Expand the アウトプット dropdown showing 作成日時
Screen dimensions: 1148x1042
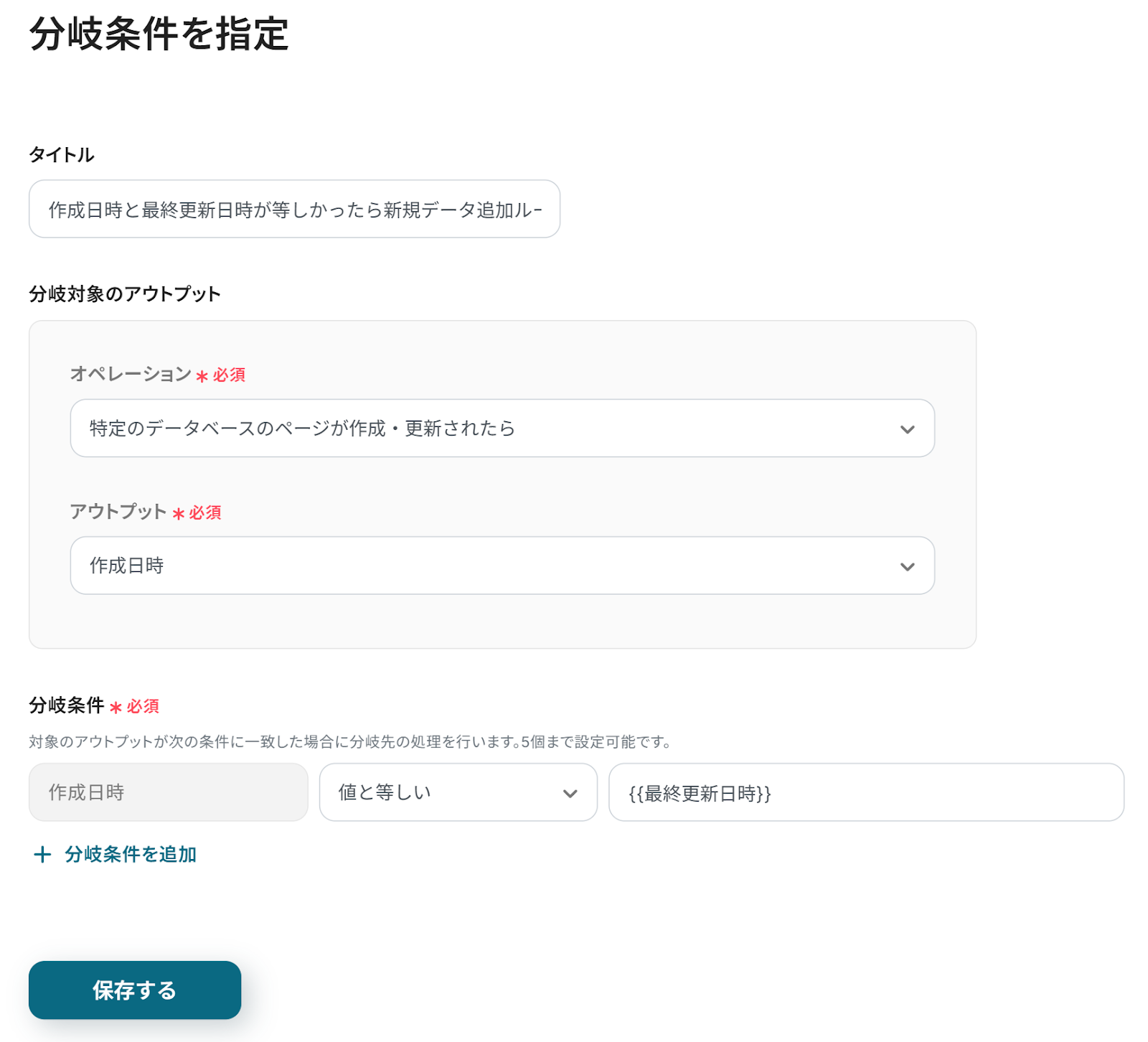click(x=488, y=565)
